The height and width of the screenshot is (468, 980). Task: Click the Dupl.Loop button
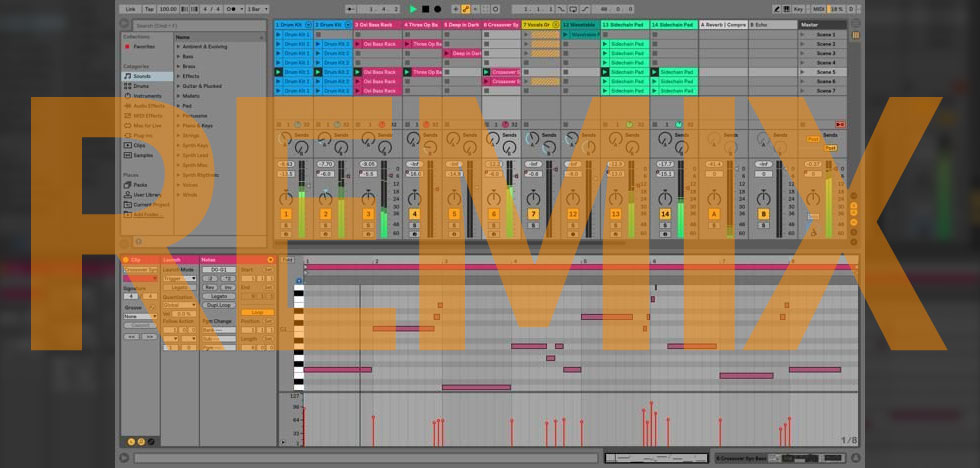click(x=219, y=305)
